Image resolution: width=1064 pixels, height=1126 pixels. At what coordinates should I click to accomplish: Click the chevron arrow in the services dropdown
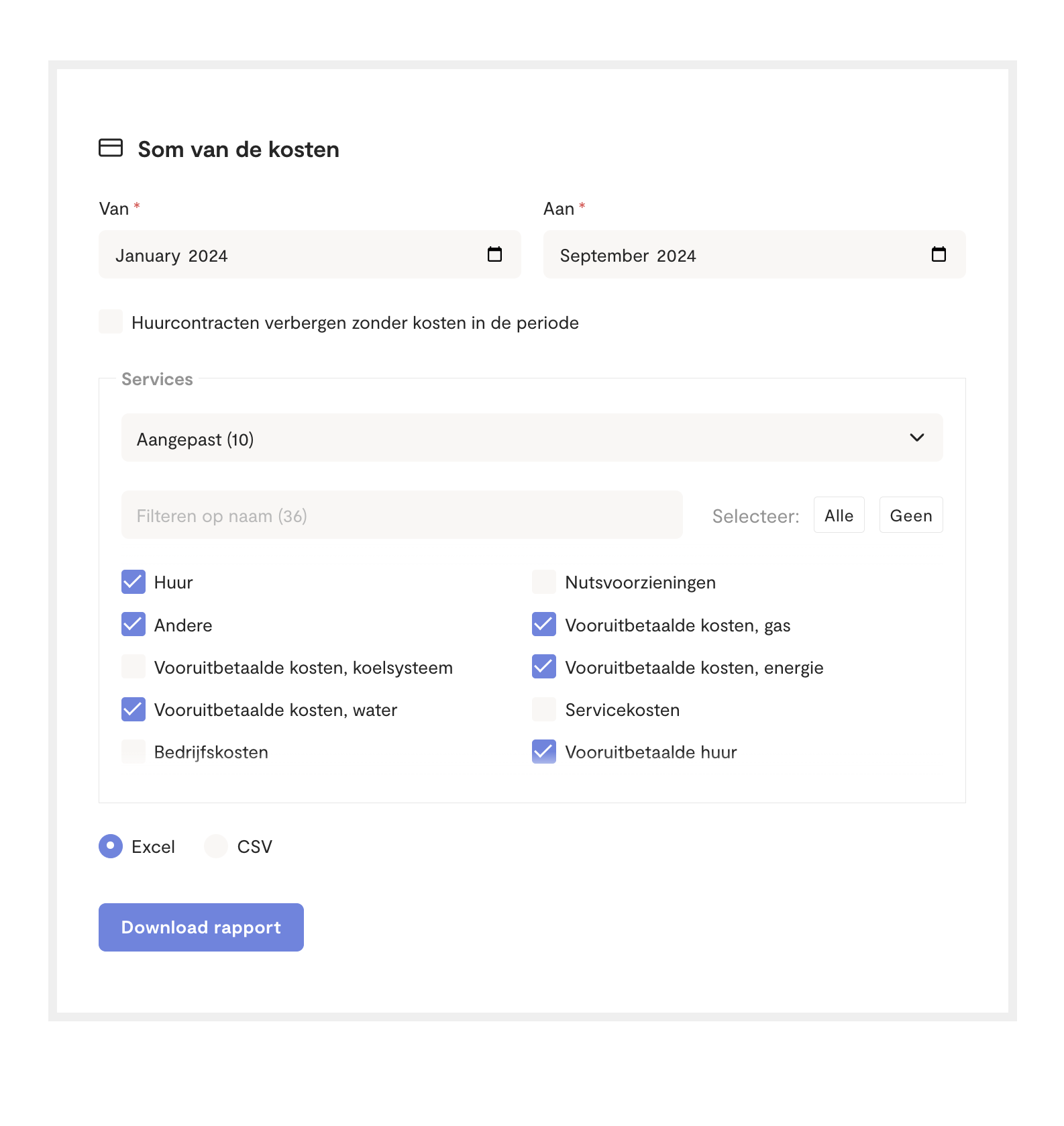coord(916,438)
